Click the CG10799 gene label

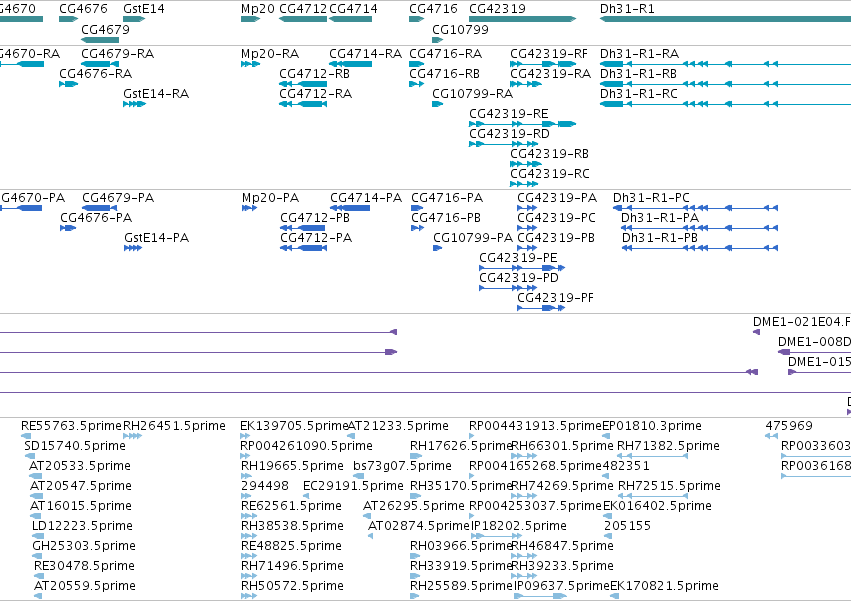pyautogui.click(x=460, y=29)
